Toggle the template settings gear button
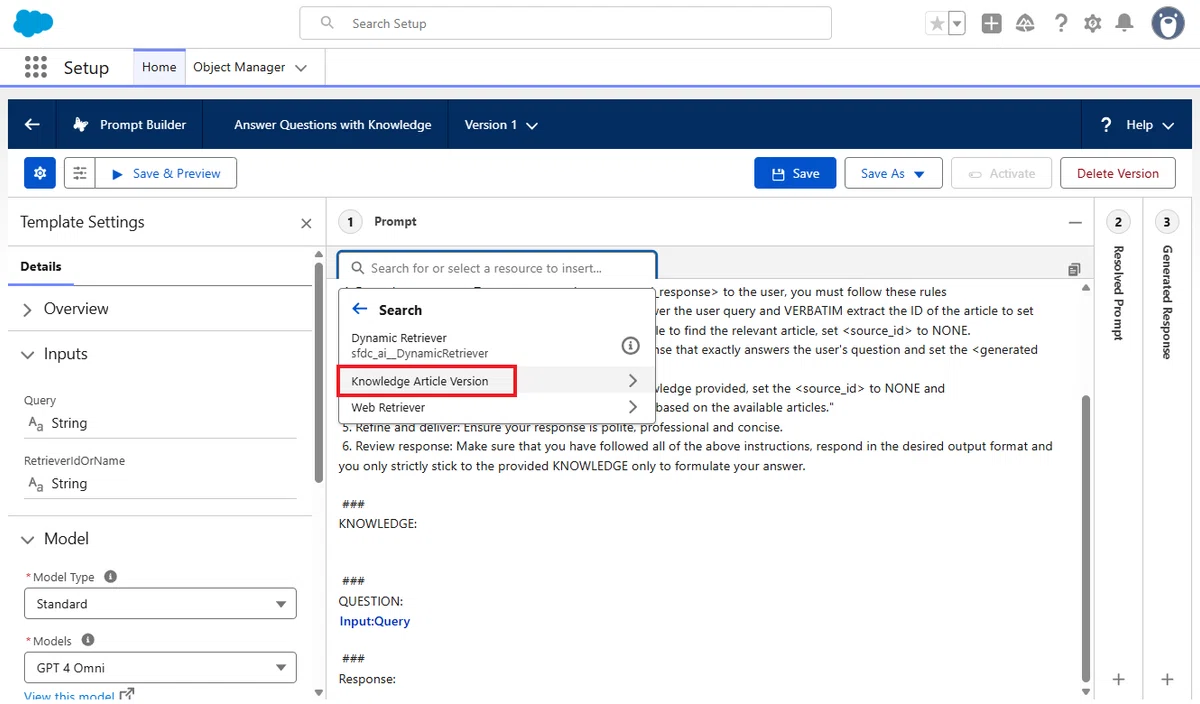 click(40, 173)
